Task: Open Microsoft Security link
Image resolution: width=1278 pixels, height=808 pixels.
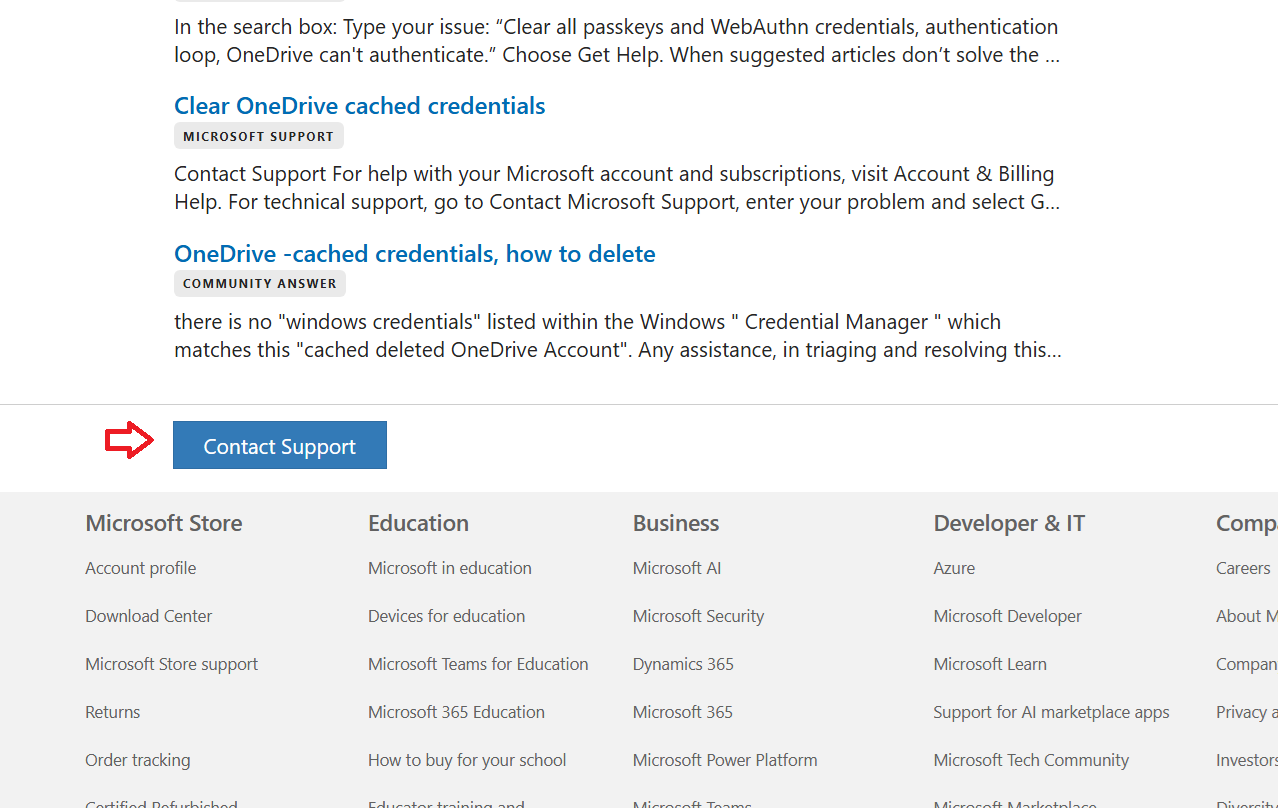Action: click(x=699, y=616)
